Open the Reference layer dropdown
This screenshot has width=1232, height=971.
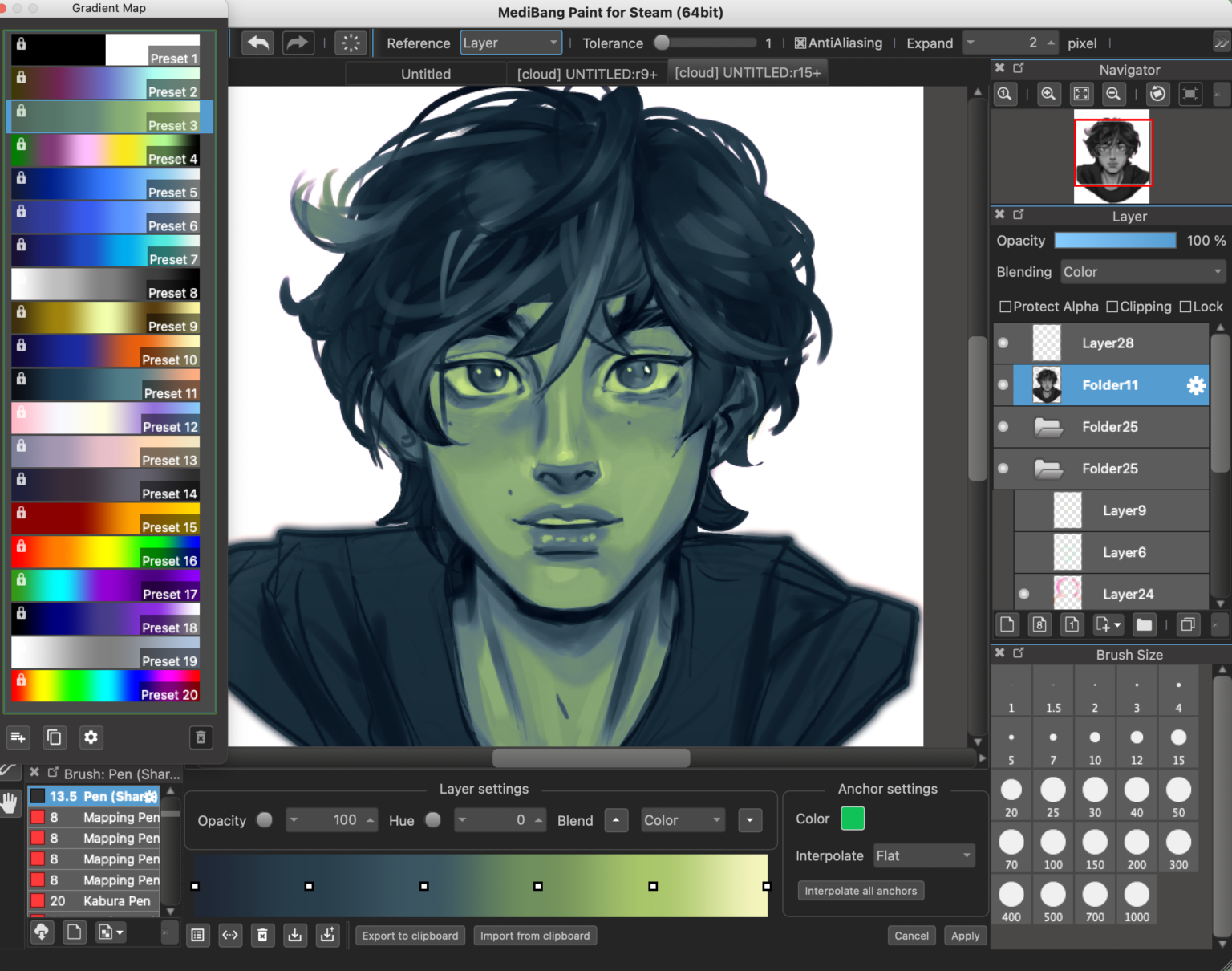(510, 43)
